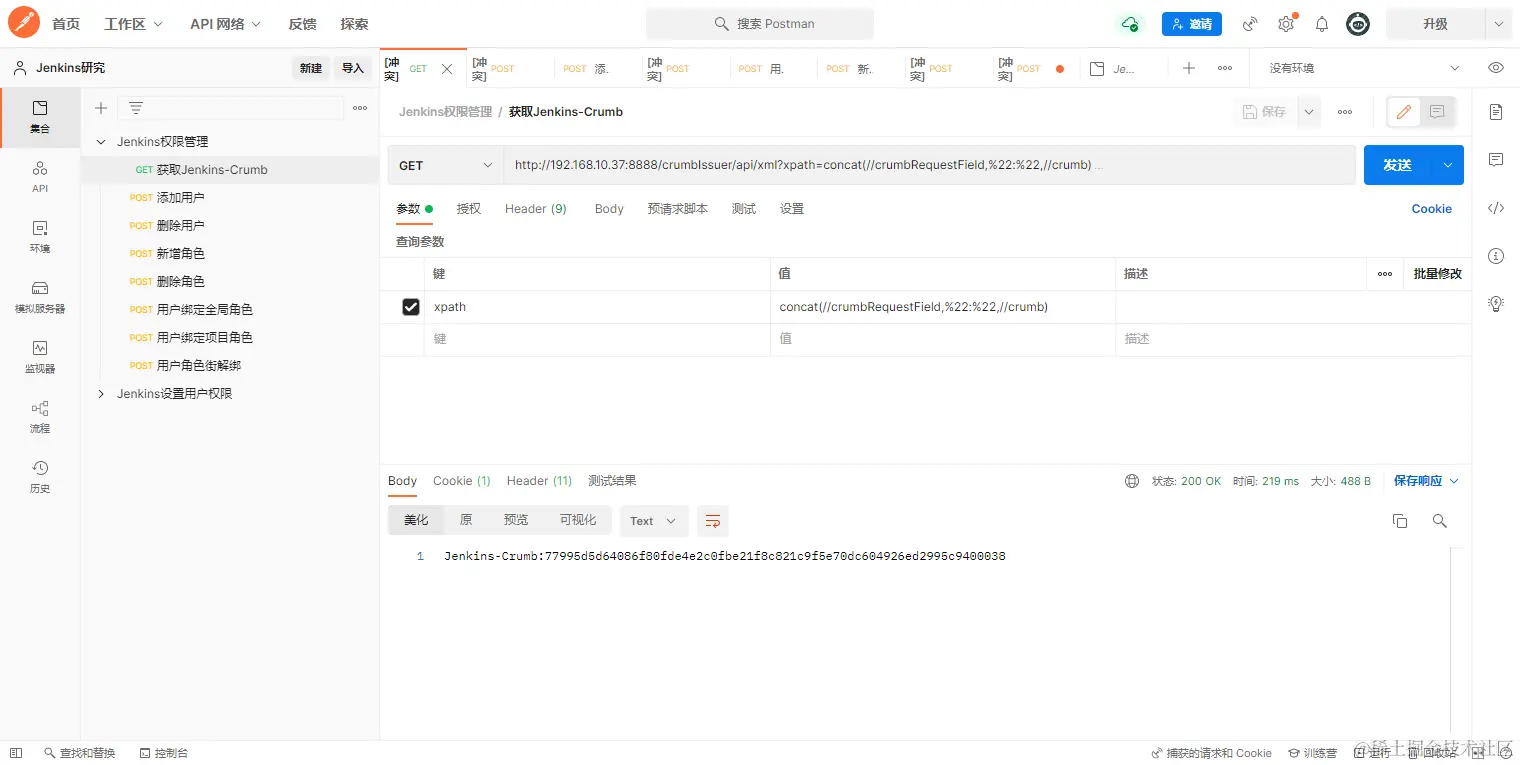
Task: Open the 模拟服务器 mock servers panel
Action: [40, 297]
